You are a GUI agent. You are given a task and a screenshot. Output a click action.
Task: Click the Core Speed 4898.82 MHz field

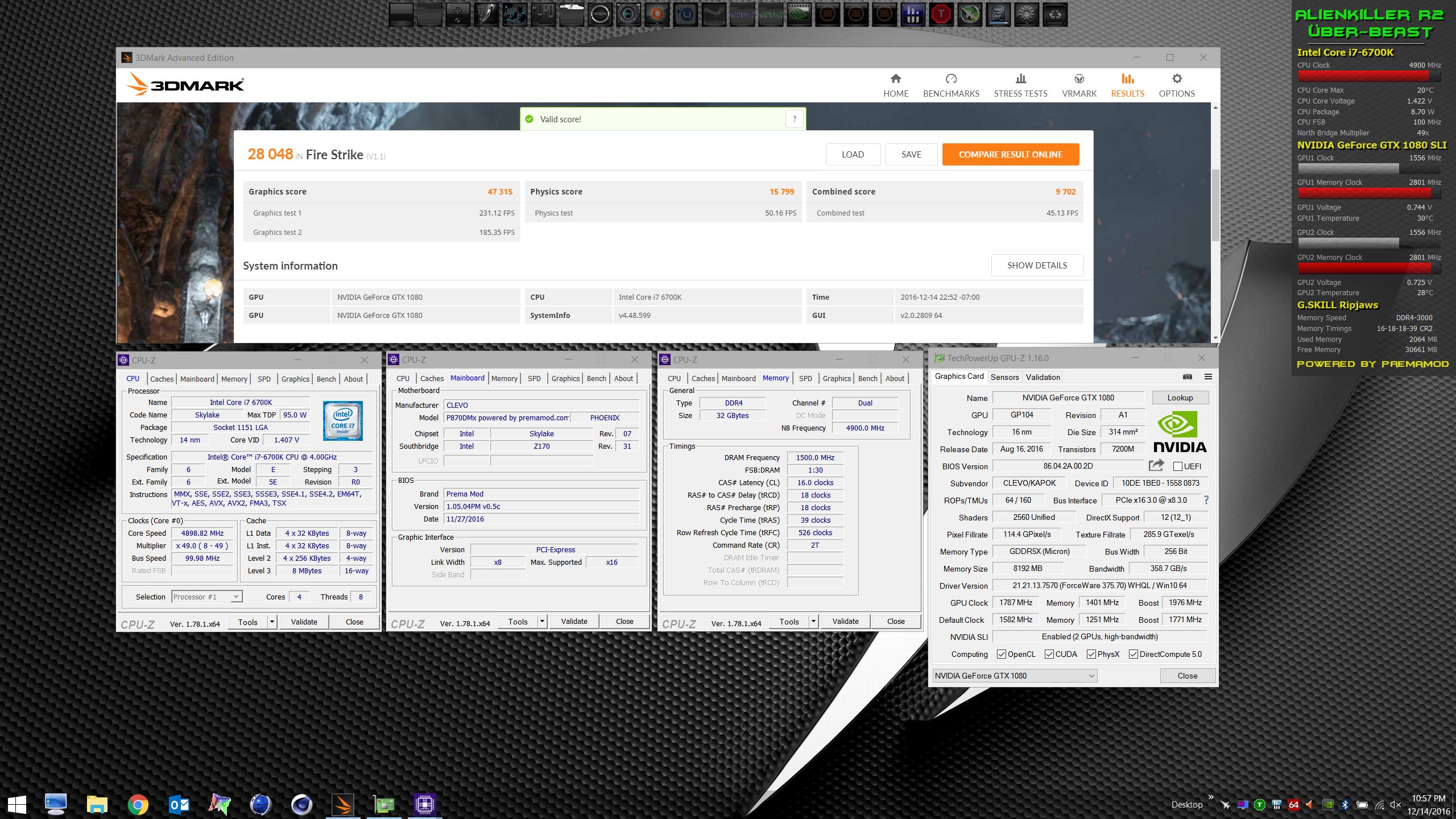pos(202,533)
